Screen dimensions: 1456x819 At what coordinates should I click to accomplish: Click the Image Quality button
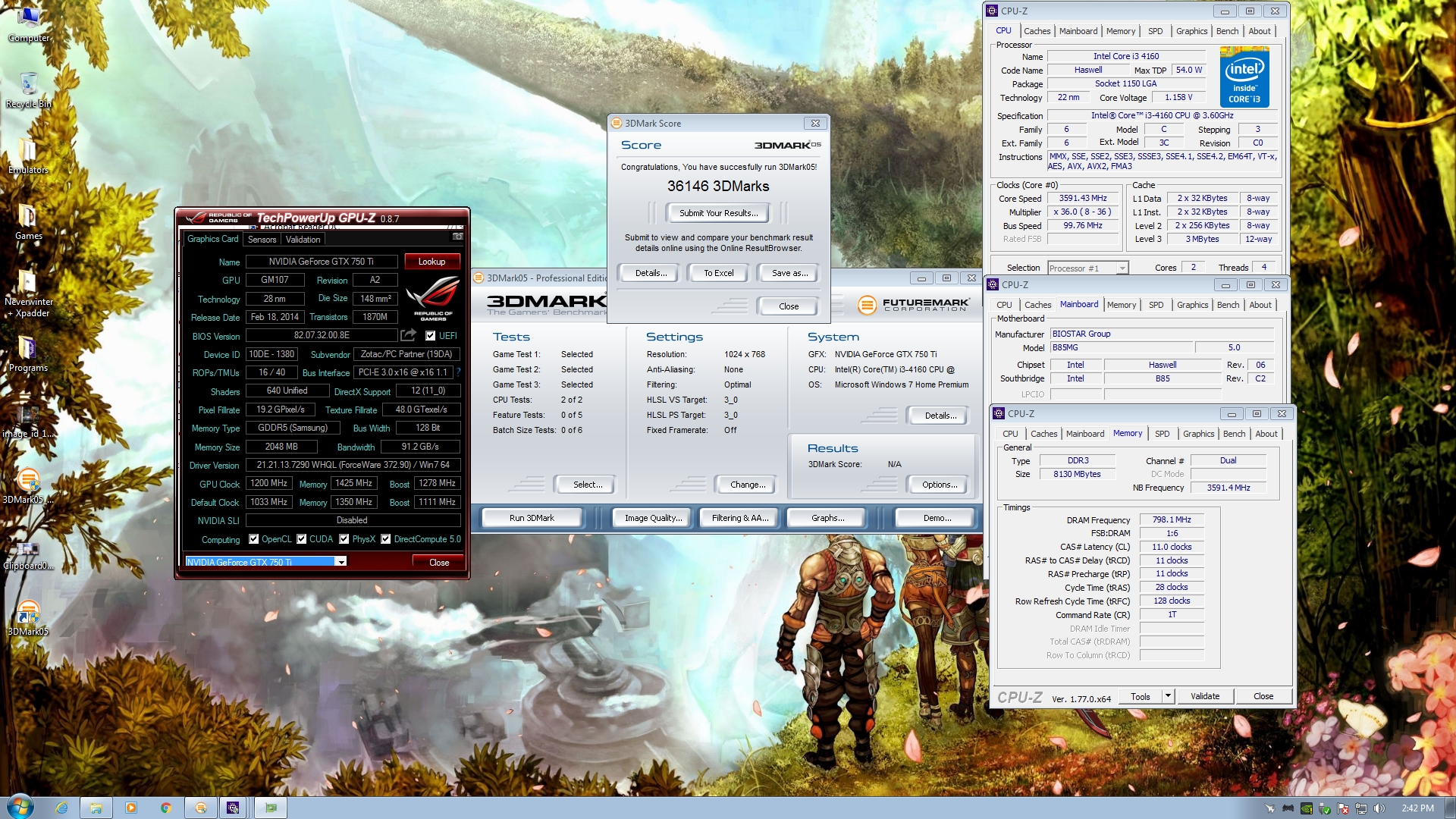653,518
